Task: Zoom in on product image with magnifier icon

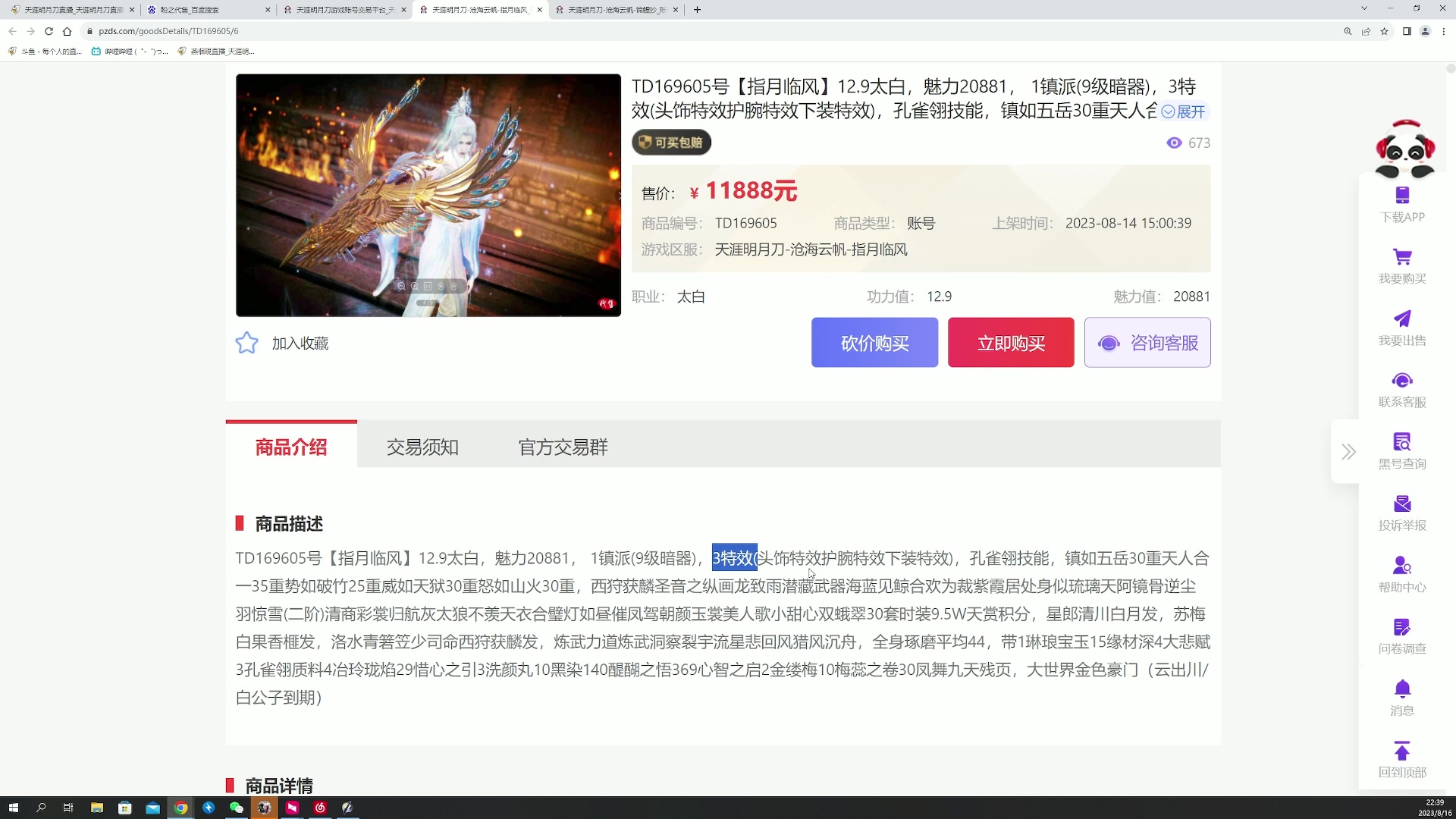Action: [415, 287]
